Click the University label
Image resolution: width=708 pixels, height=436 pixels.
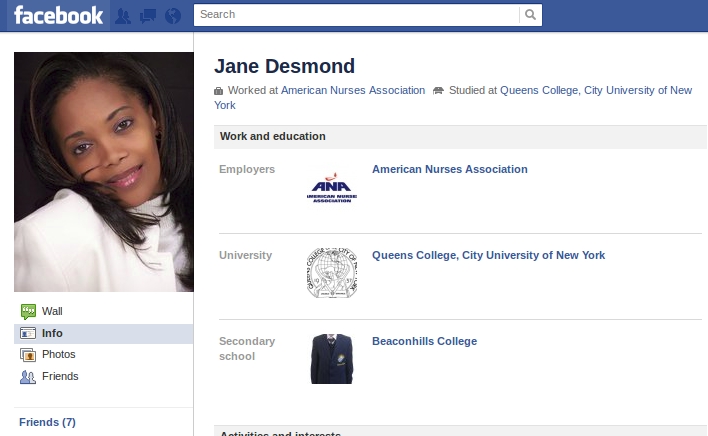246,255
